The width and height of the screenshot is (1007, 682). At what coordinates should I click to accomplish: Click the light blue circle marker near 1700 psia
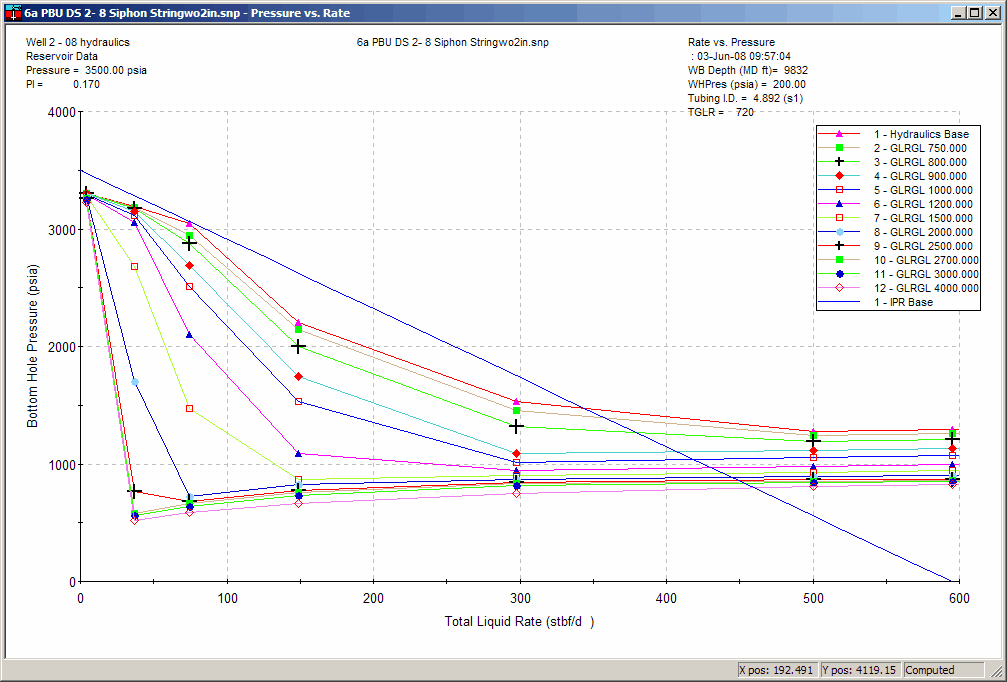(135, 382)
